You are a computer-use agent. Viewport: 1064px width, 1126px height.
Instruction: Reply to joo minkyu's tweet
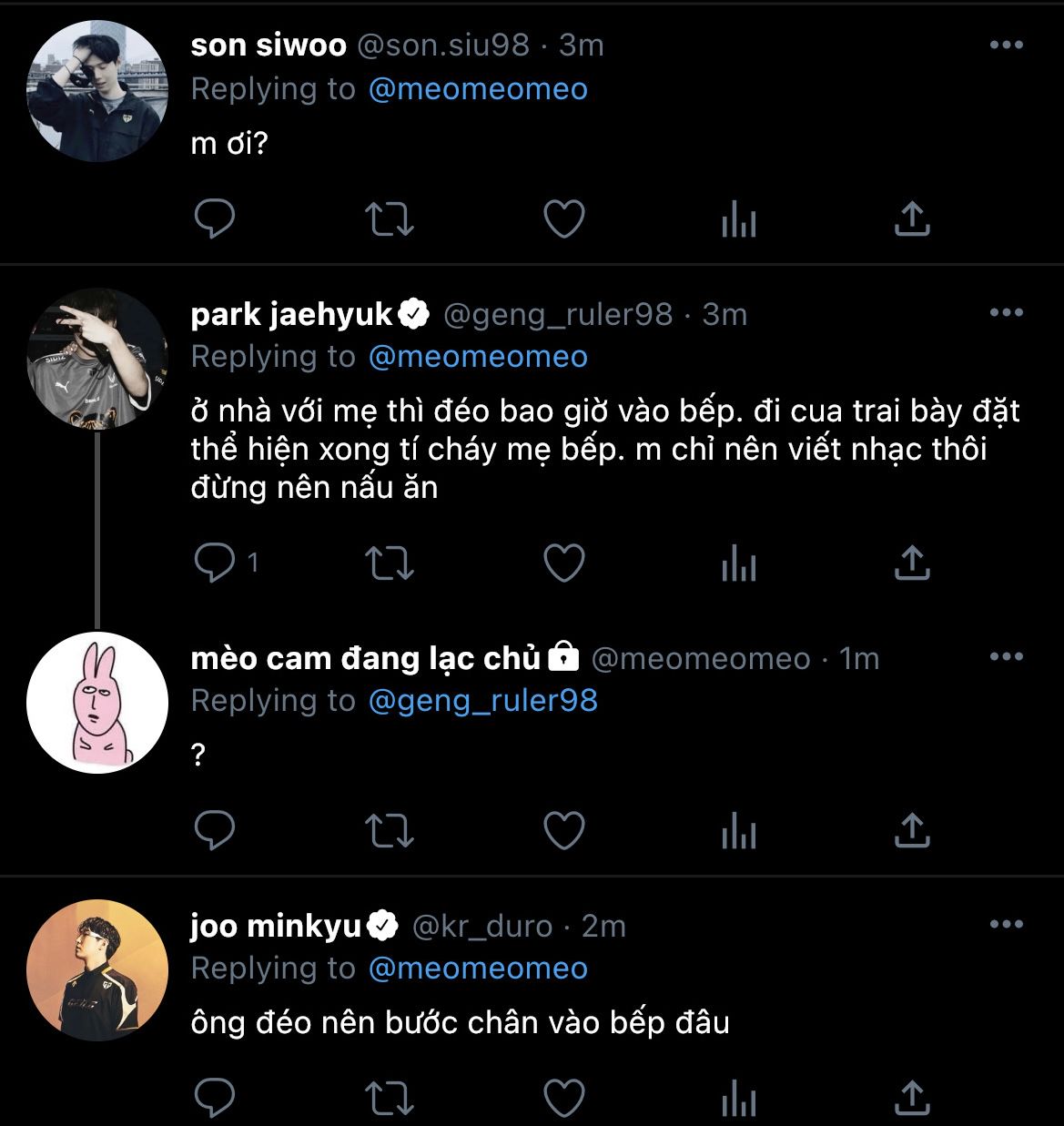coord(216,1098)
